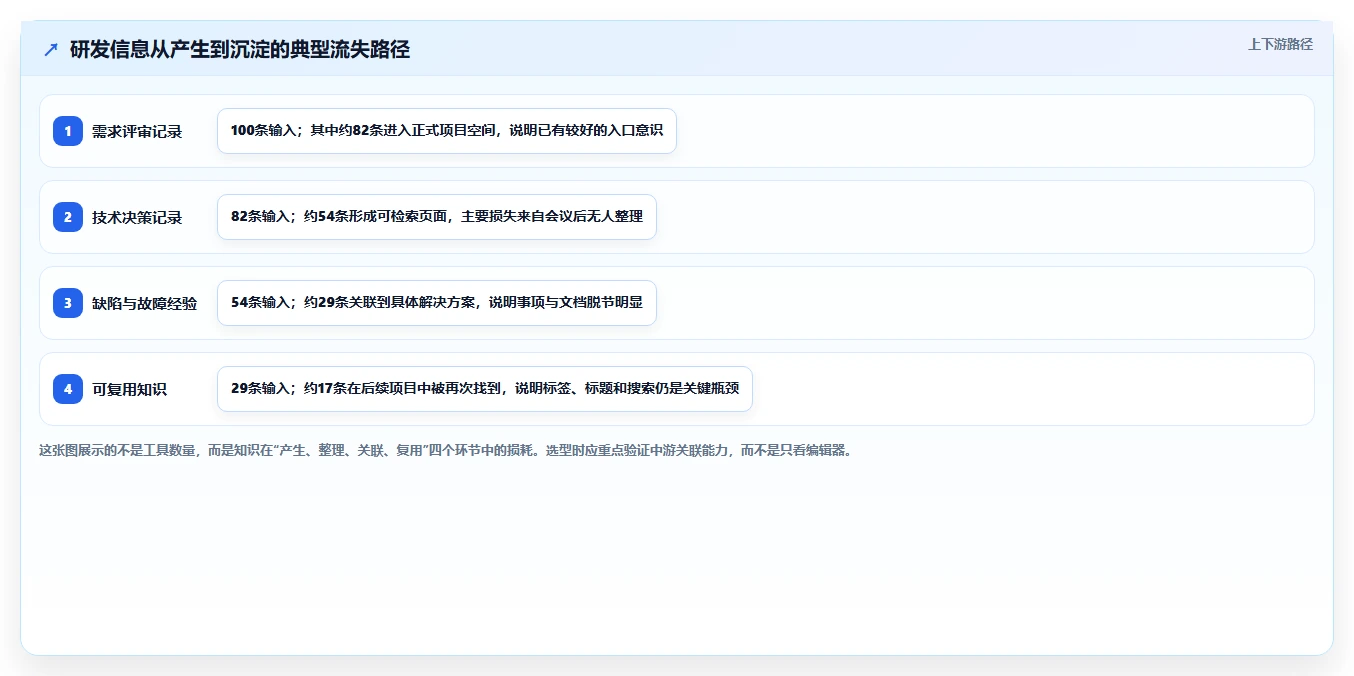
Task: Select the 技术决策记录 label
Action: click(x=137, y=217)
